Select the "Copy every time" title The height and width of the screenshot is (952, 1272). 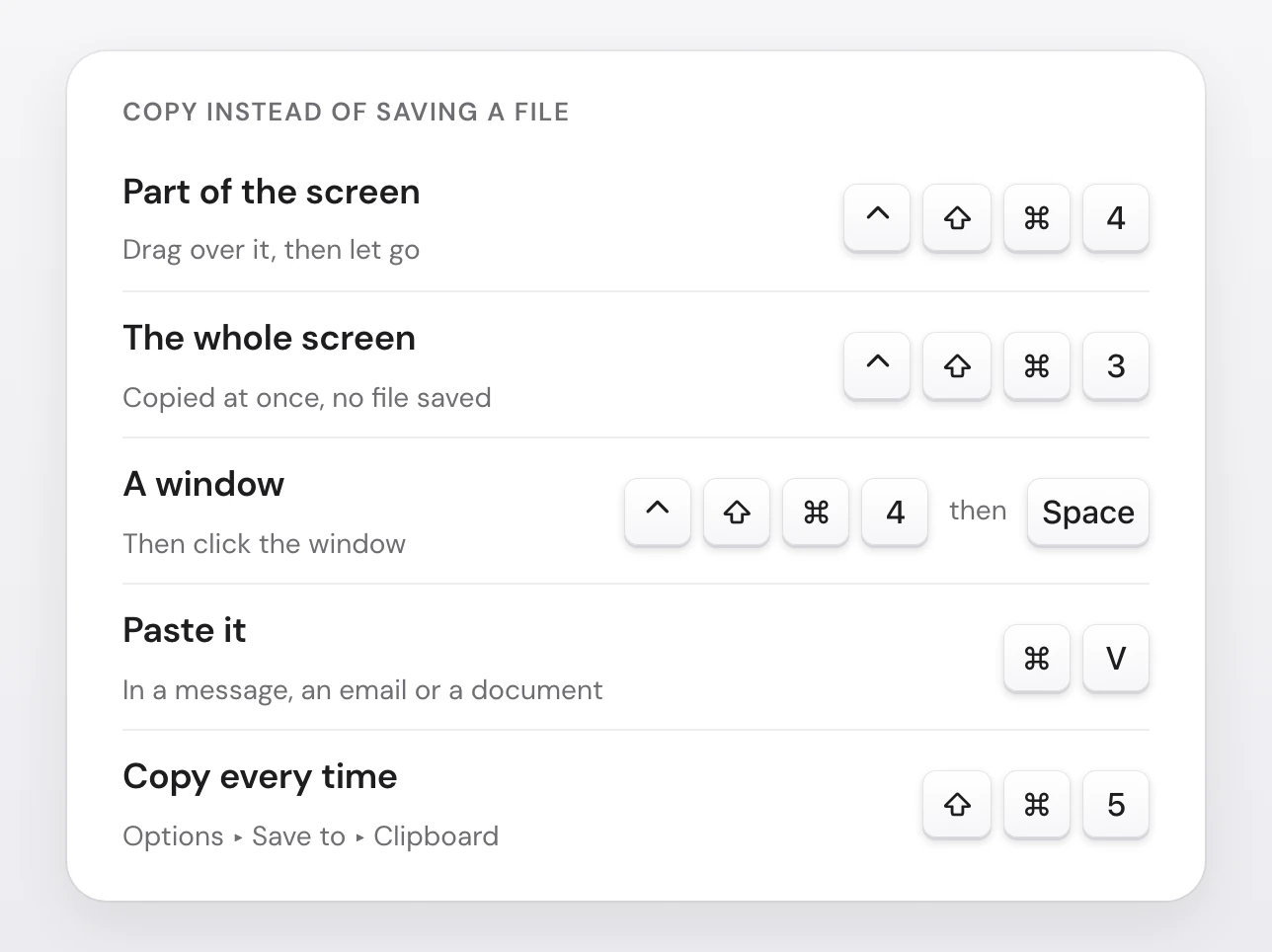click(x=260, y=777)
